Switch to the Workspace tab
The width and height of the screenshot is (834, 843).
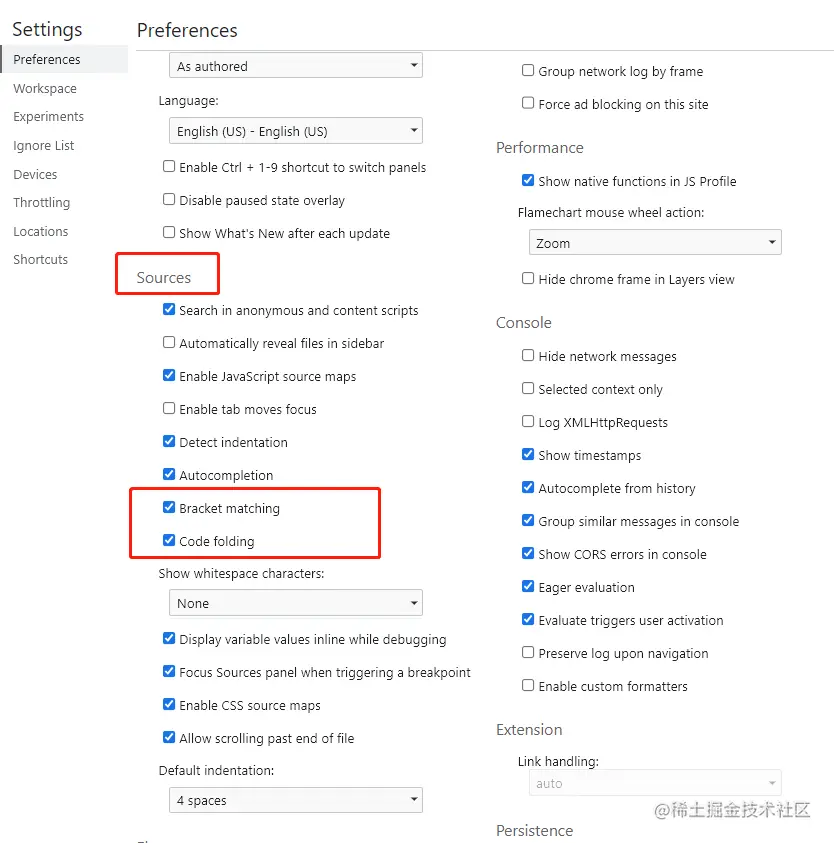pyautogui.click(x=45, y=89)
